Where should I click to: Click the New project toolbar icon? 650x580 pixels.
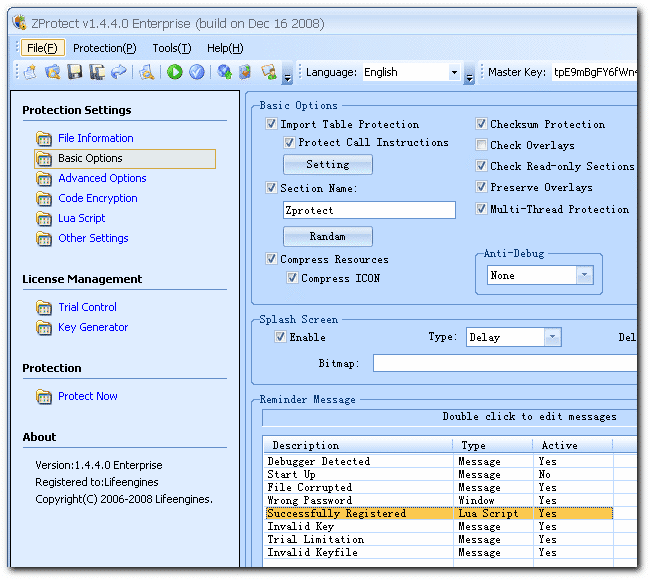(31, 72)
